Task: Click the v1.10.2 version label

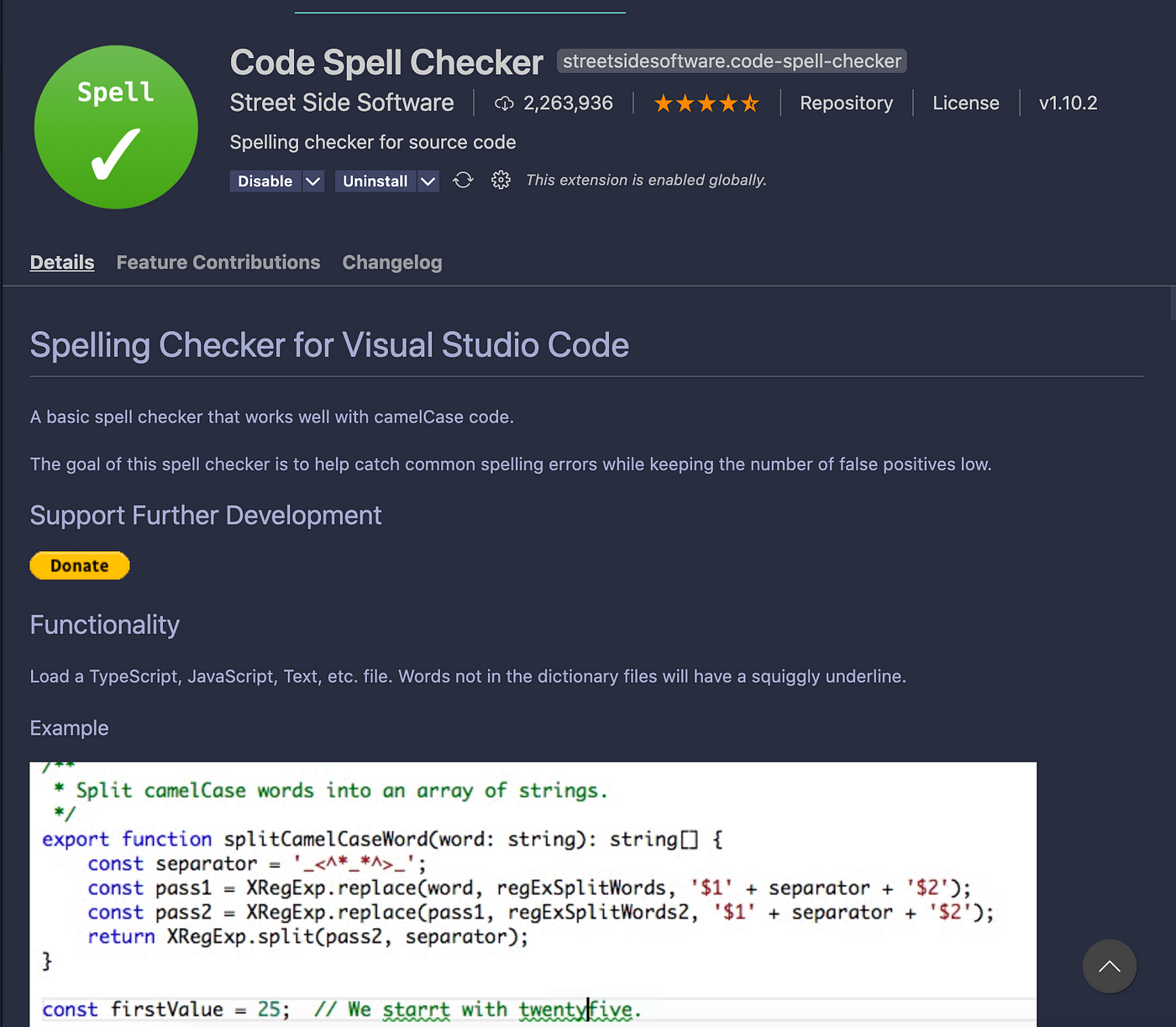Action: [1068, 103]
